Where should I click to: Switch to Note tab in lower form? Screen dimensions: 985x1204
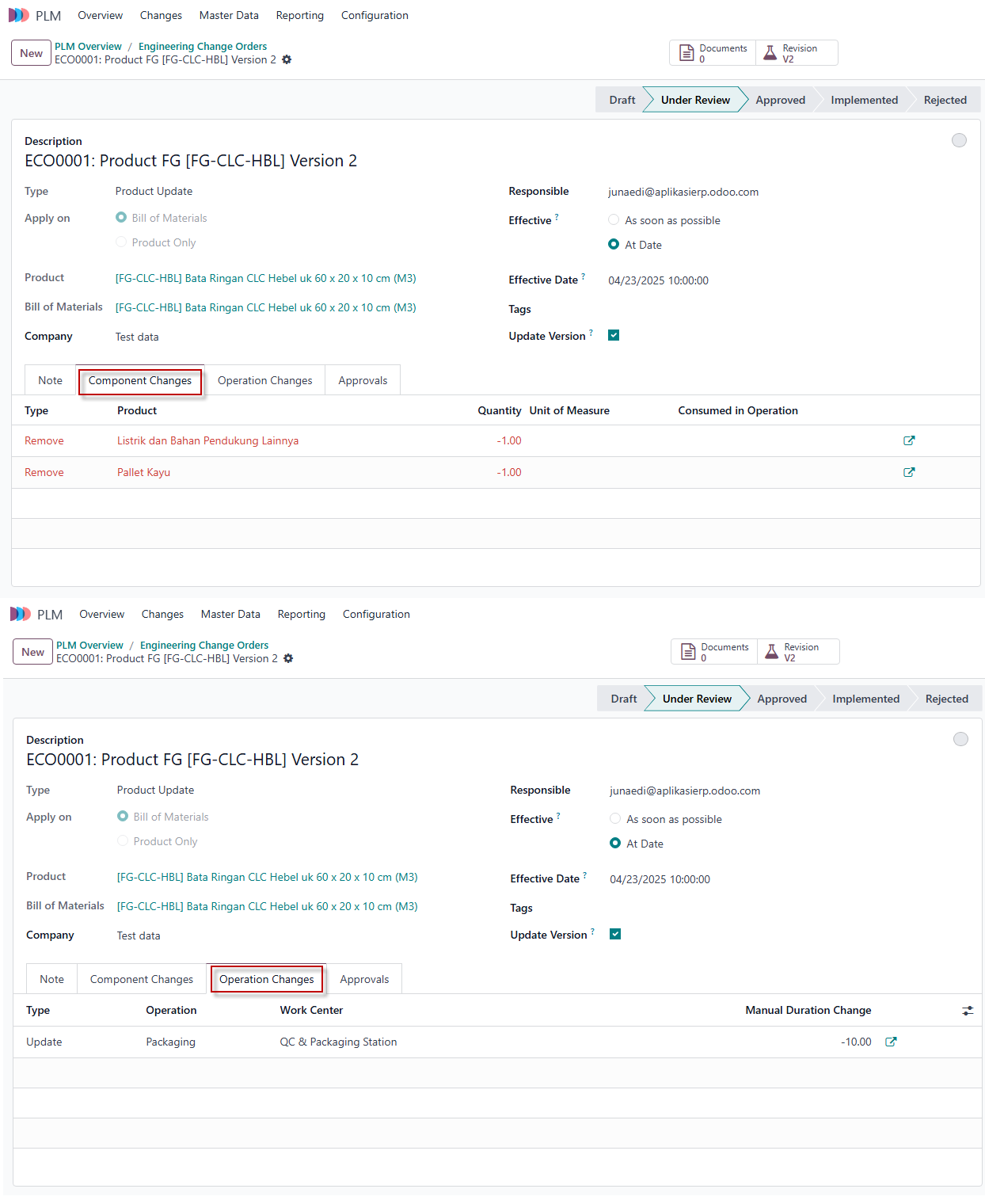(x=51, y=979)
